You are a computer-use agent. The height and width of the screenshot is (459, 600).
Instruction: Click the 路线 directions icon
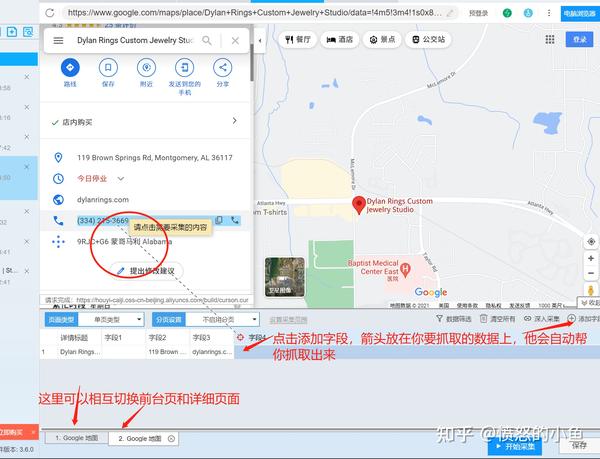[x=70, y=68]
